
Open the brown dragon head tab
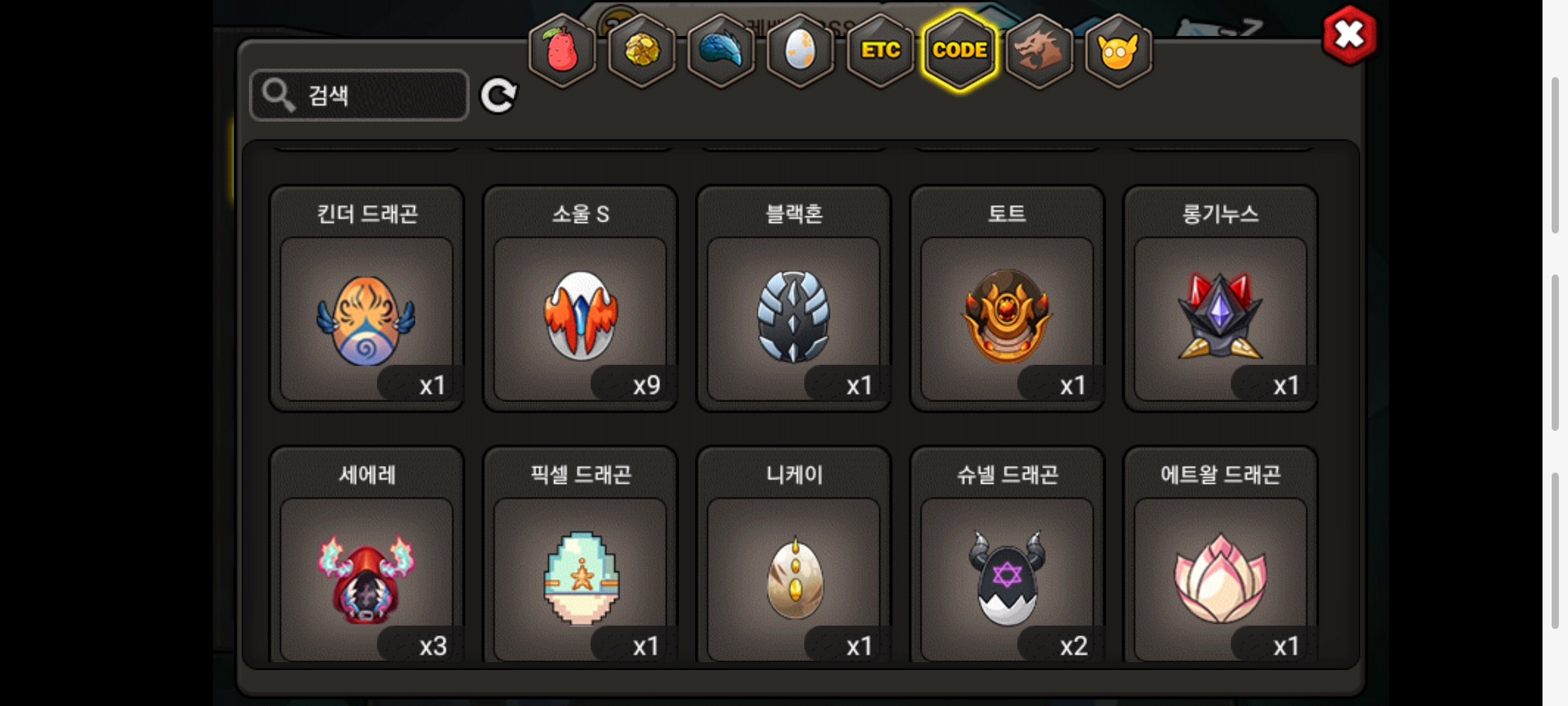pos(1039,50)
